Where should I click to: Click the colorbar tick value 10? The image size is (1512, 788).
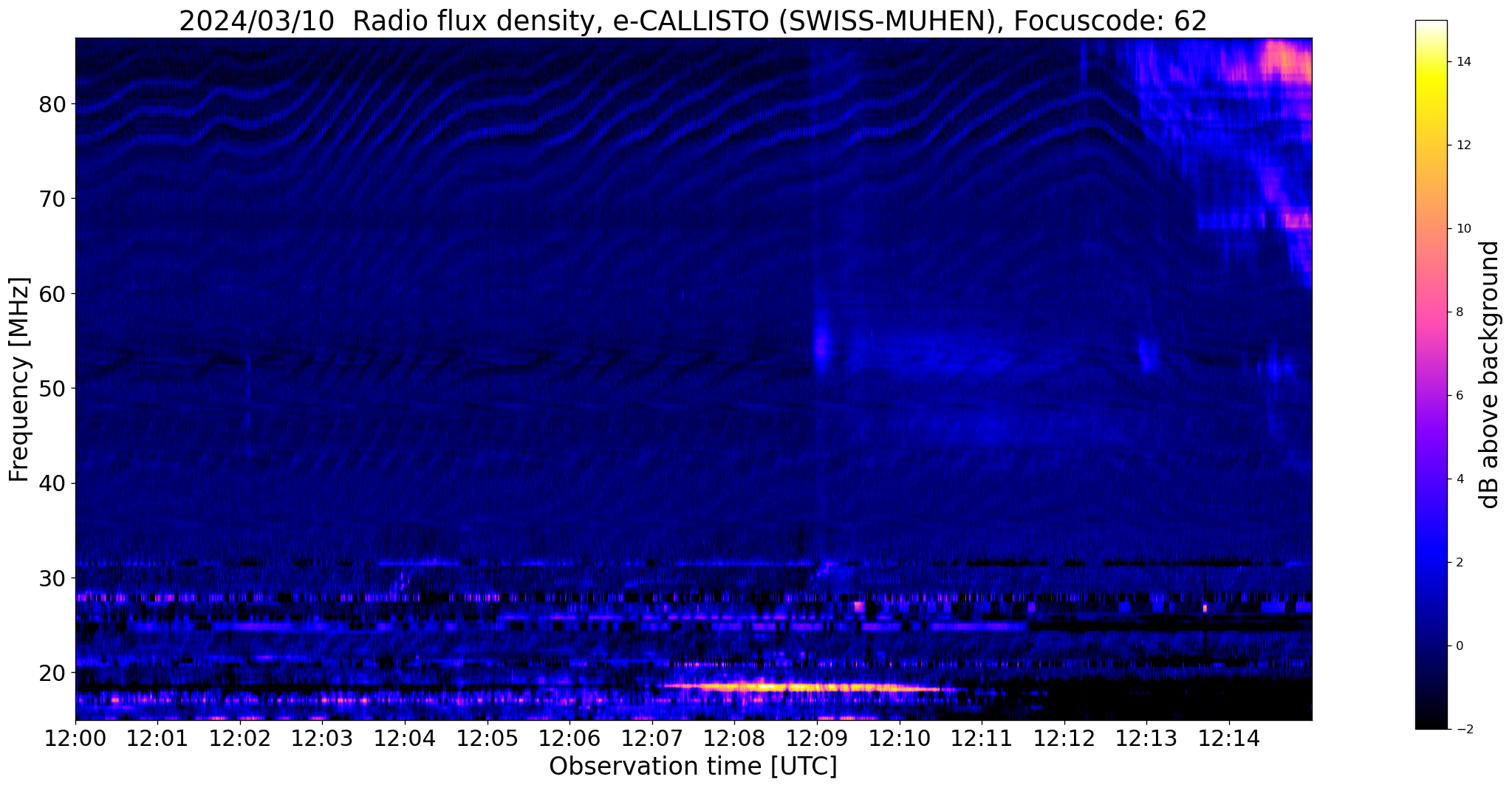tap(1464, 229)
